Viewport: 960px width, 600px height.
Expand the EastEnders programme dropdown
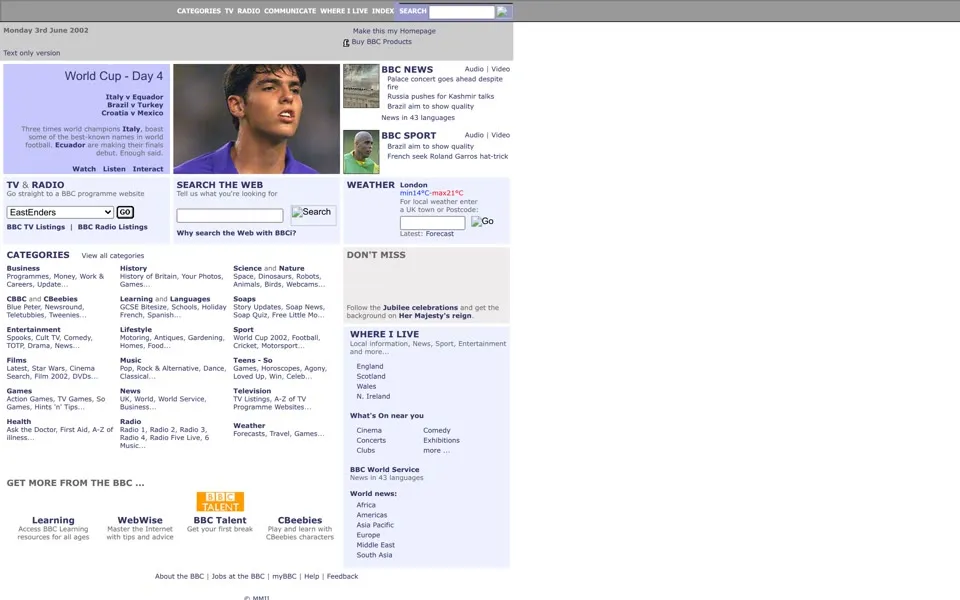click(x=60, y=212)
